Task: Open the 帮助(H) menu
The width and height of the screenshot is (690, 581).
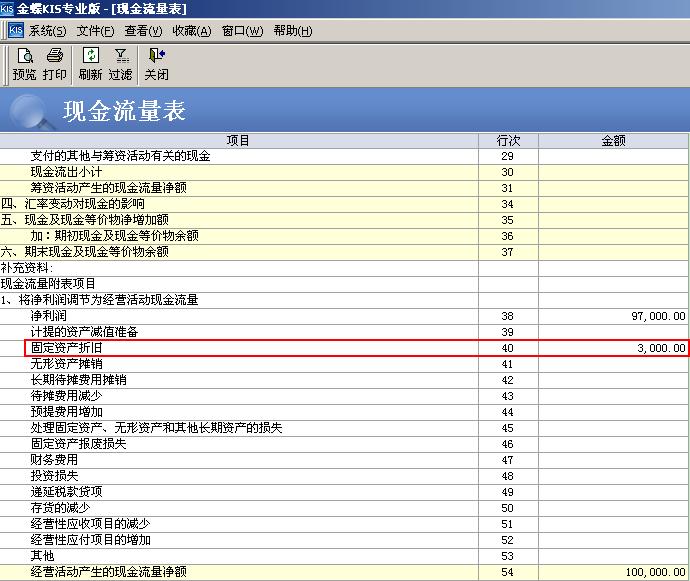Action: click(293, 31)
